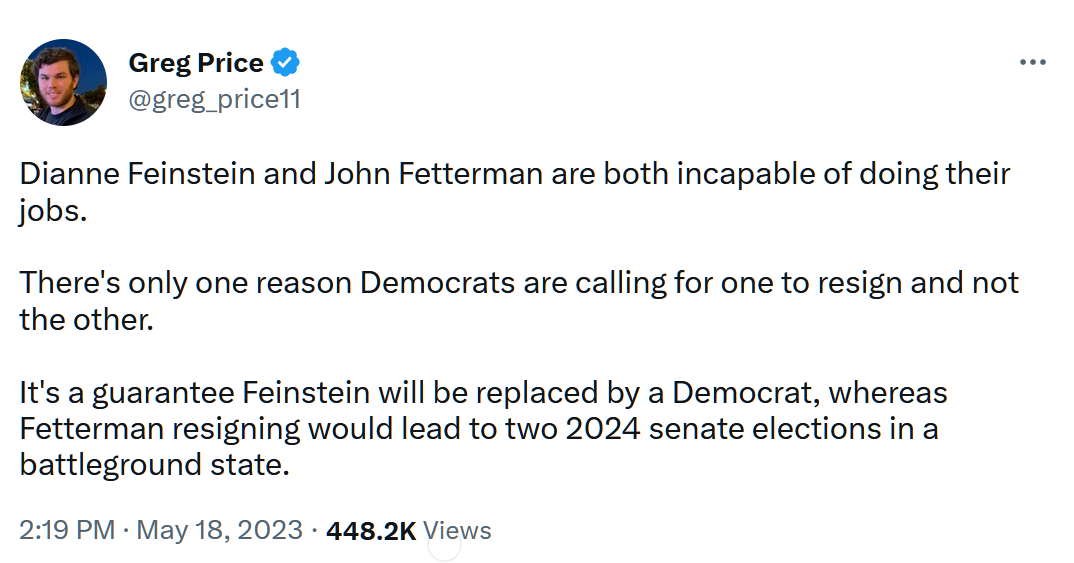Click the 448.2K view count number

(371, 531)
